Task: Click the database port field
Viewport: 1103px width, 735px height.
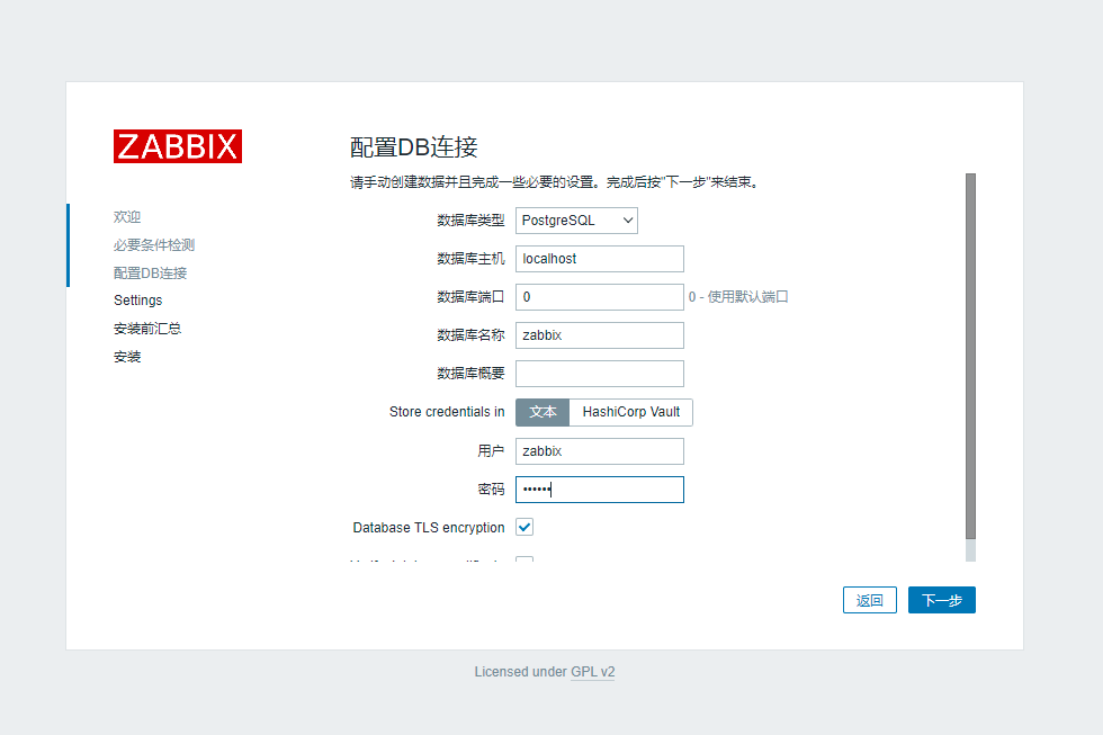Action: tap(599, 297)
